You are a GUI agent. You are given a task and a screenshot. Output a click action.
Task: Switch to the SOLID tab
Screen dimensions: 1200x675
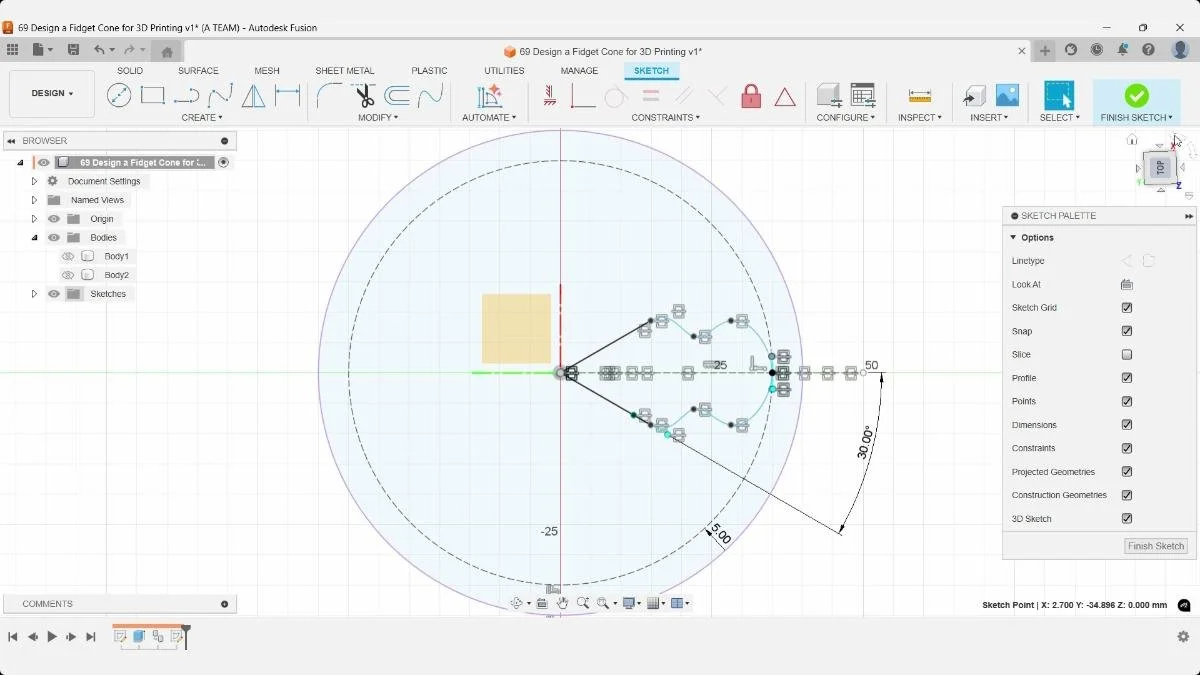(130, 71)
